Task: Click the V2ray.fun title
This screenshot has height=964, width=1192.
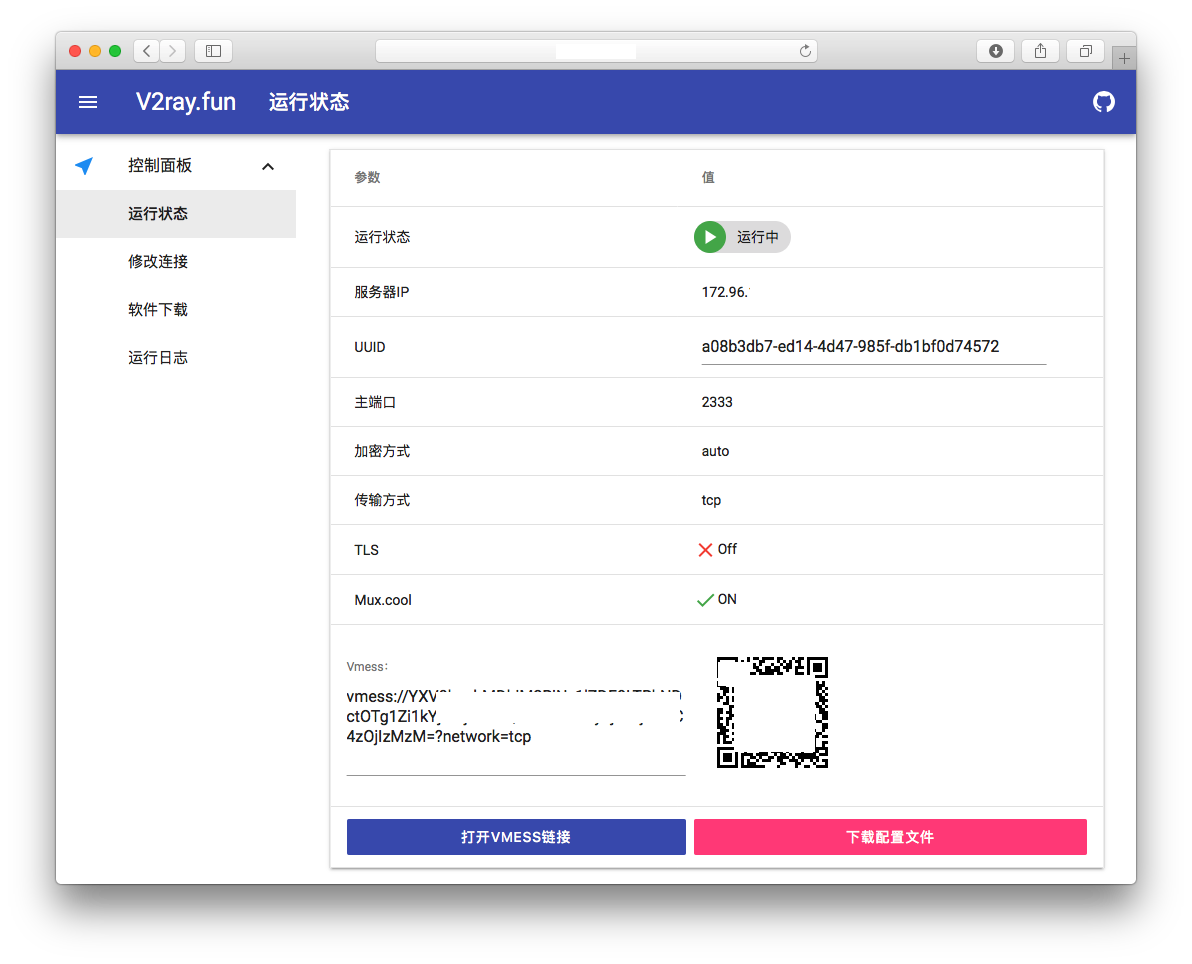Action: 185,102
